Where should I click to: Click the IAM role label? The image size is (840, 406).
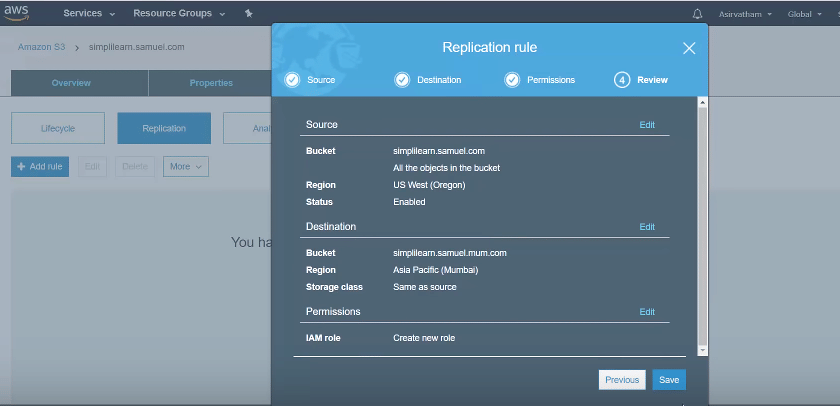tap(323, 338)
